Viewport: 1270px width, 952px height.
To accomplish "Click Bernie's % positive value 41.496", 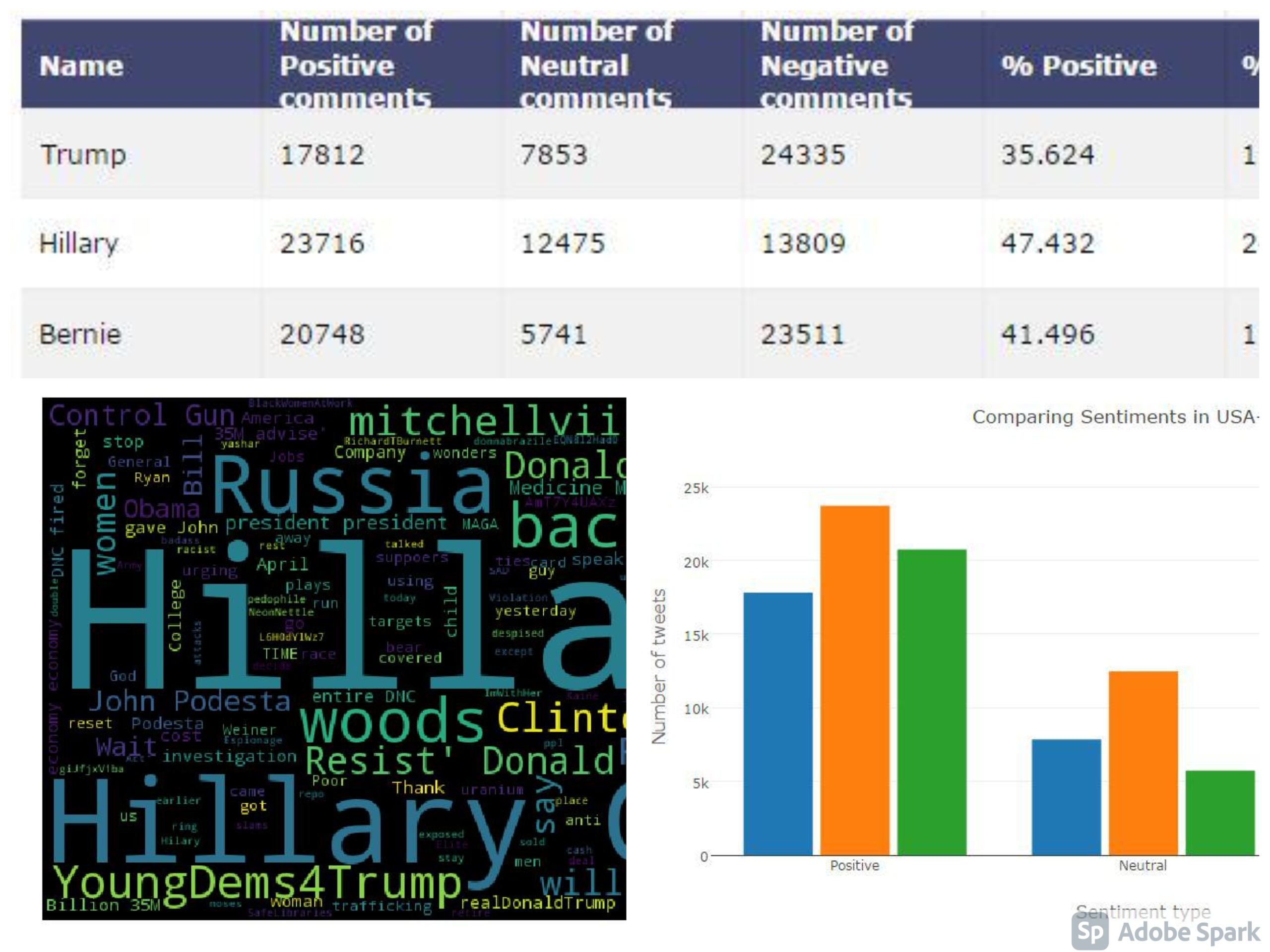I will click(x=1048, y=334).
